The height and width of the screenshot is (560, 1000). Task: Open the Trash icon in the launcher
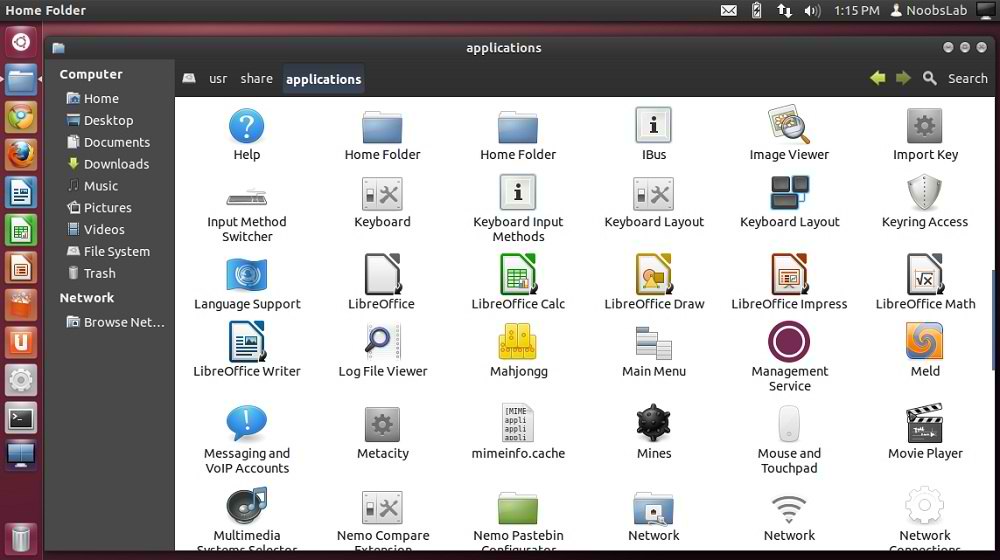click(20, 538)
